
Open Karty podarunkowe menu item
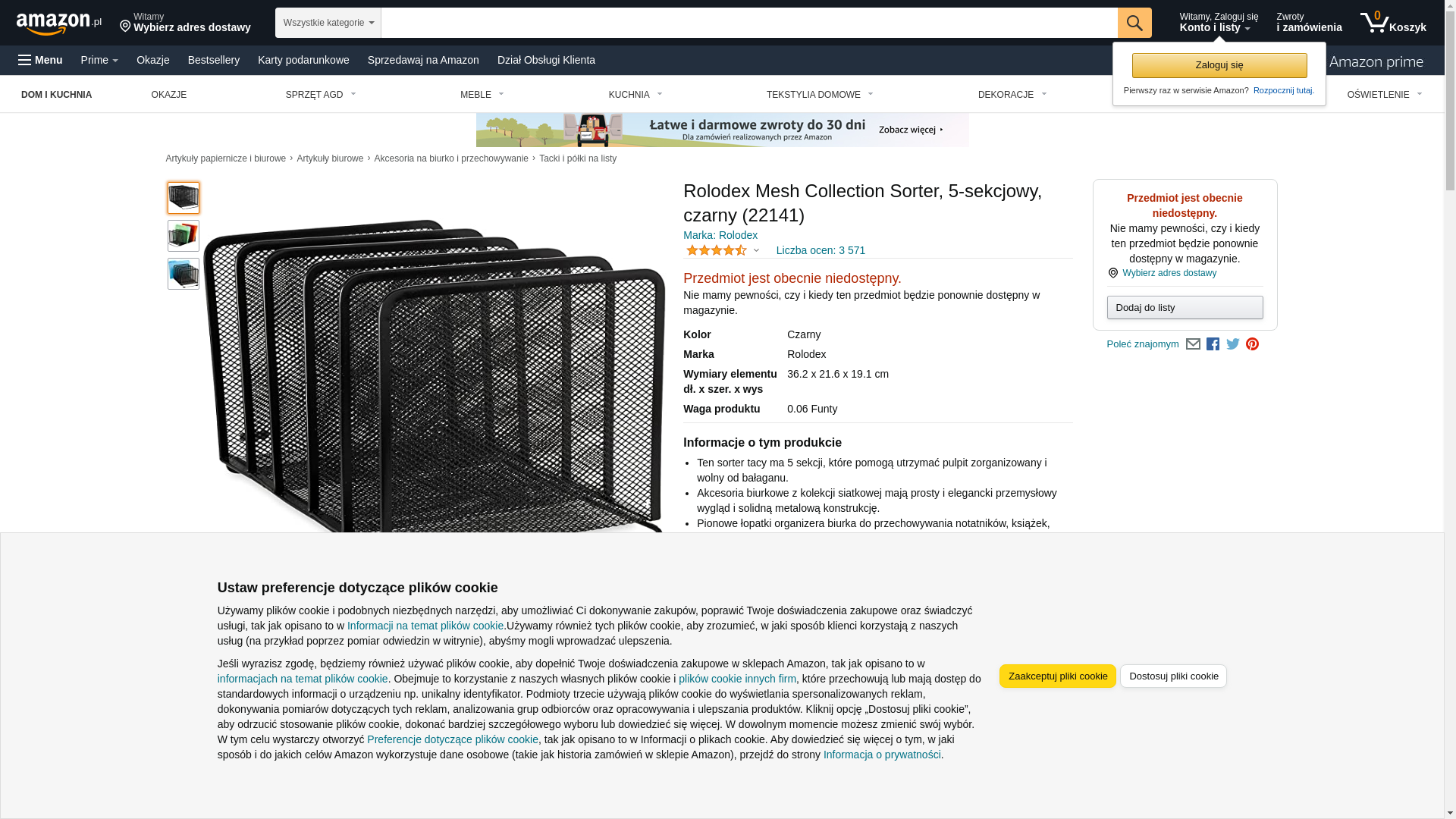(303, 60)
